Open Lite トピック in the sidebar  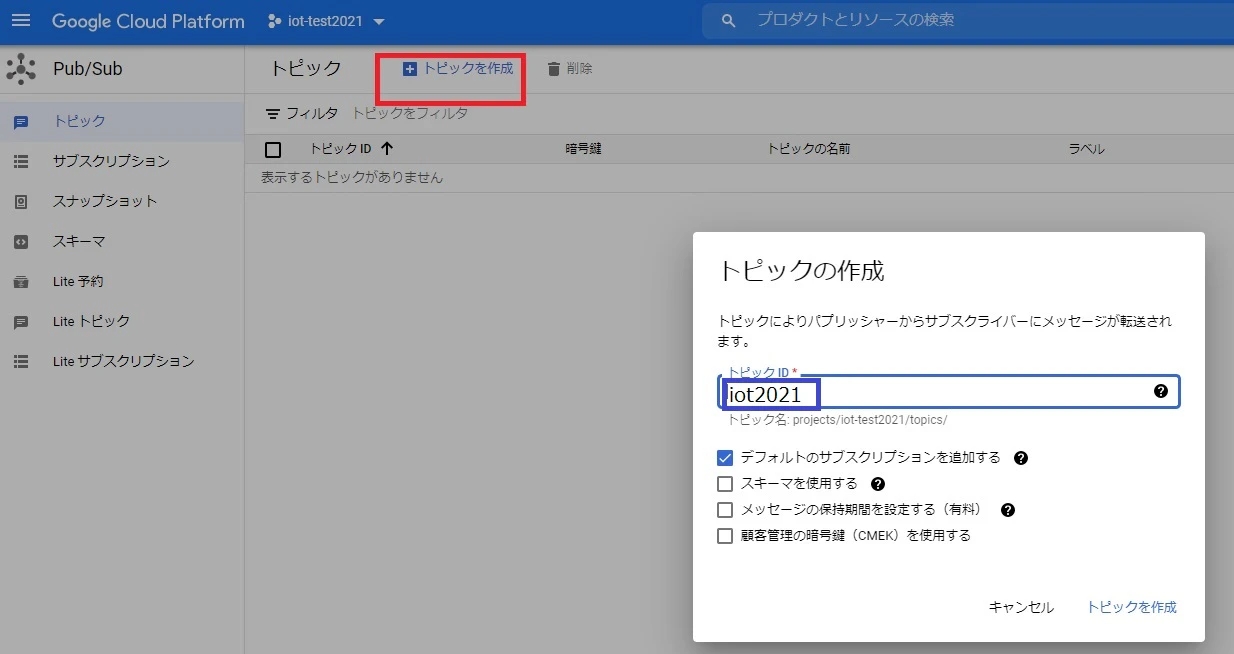[122, 321]
